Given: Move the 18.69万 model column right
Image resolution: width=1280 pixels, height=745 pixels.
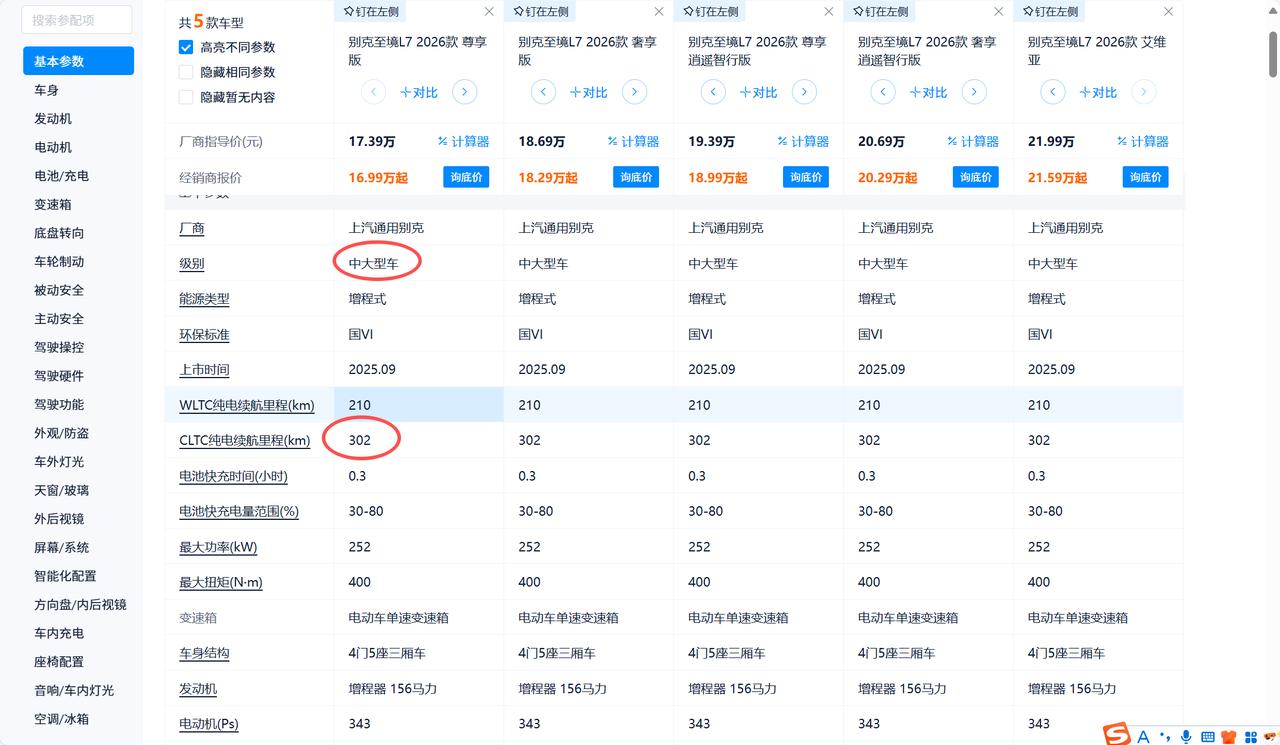Looking at the screenshot, I should 634,93.
